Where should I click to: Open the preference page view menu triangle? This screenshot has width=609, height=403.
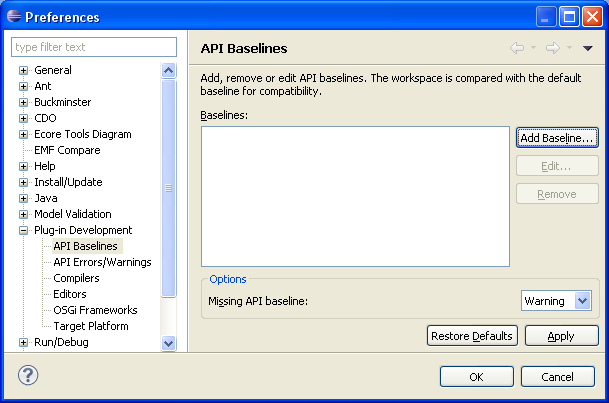588,48
